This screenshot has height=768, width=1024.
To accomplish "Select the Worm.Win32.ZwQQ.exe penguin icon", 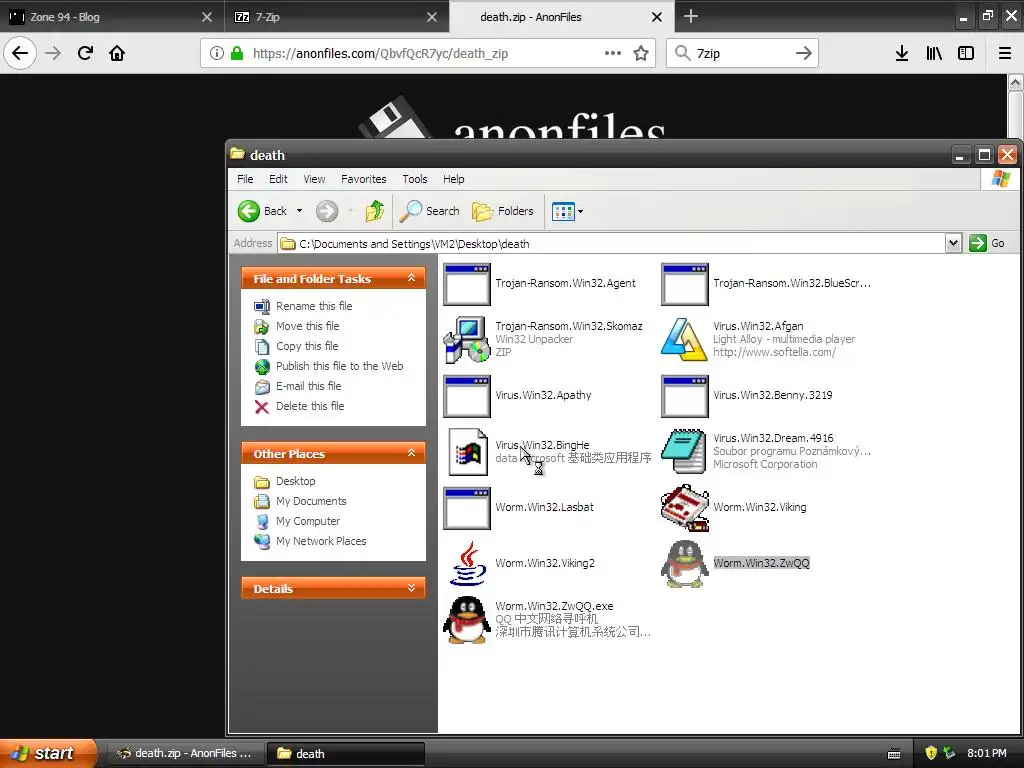I will click(x=466, y=620).
